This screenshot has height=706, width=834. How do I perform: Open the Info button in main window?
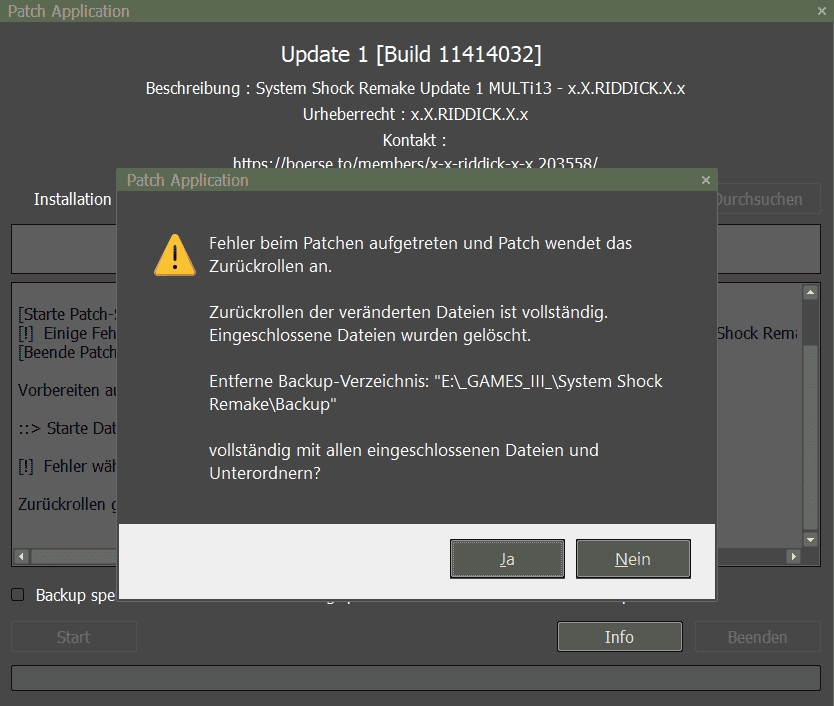point(620,636)
